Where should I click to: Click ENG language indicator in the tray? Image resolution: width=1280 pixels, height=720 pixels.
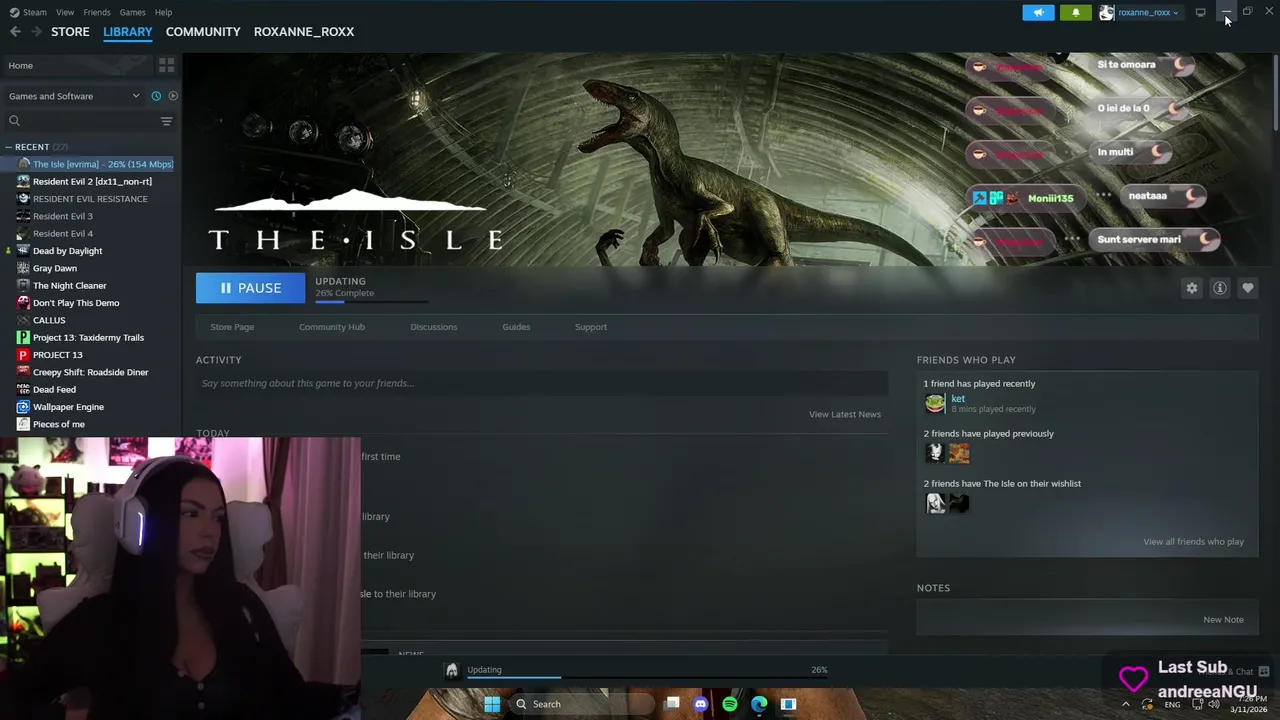(1172, 705)
